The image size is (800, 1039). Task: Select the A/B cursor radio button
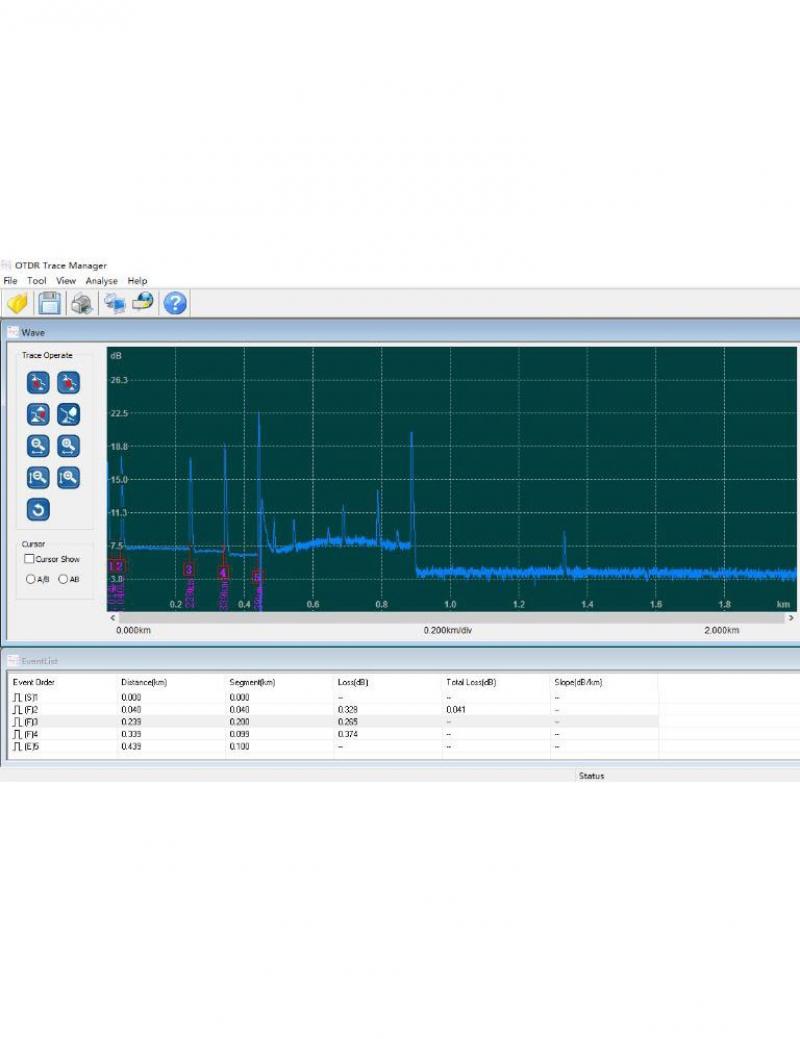point(30,579)
